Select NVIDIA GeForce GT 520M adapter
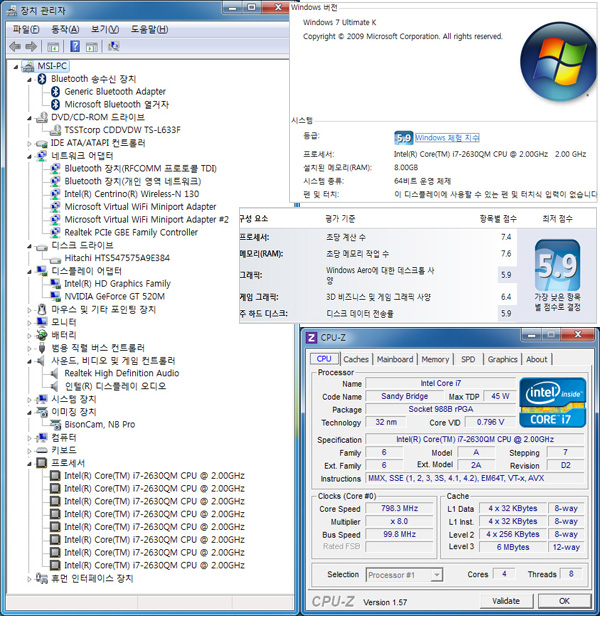Viewport: 600px width, 618px height. [x=114, y=296]
